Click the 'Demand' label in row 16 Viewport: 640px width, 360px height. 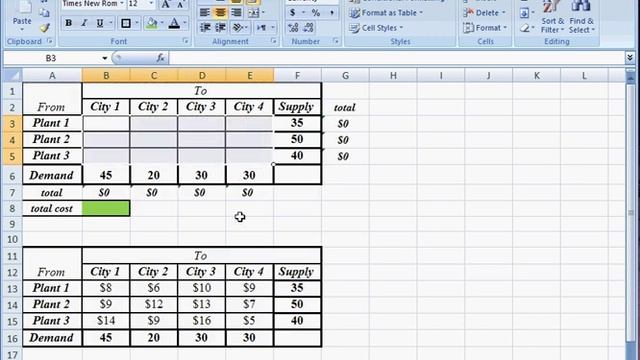coord(52,338)
